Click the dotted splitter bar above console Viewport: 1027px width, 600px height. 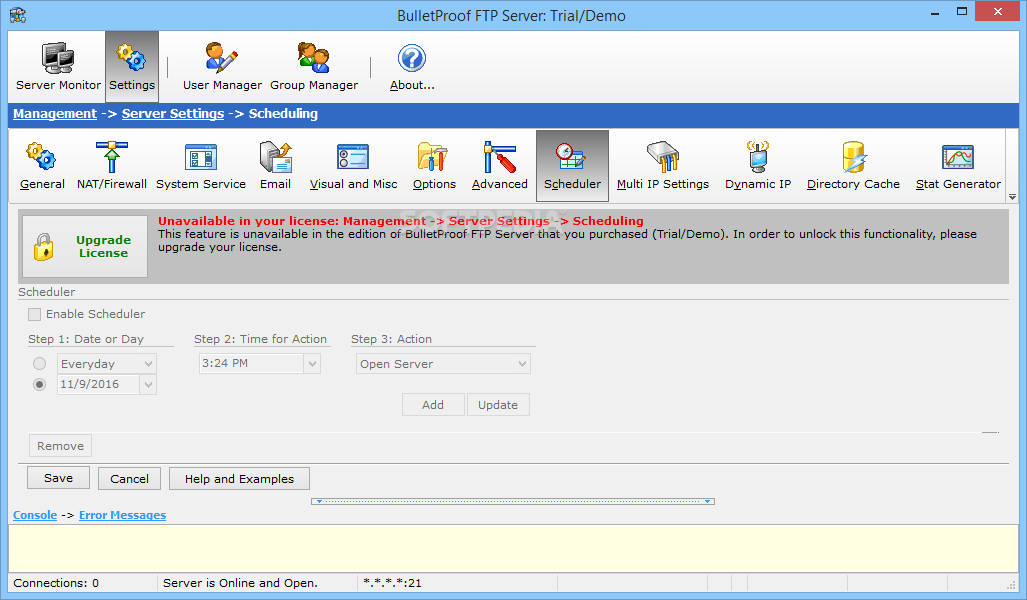click(x=513, y=501)
